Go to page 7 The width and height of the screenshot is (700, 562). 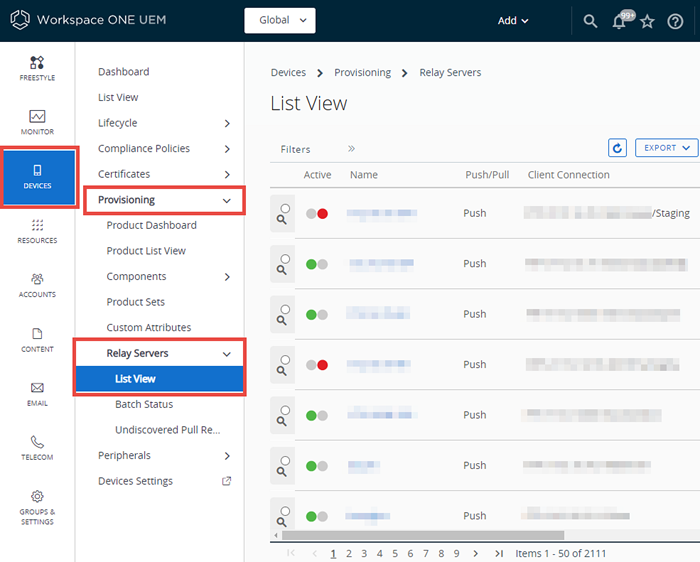(425, 554)
